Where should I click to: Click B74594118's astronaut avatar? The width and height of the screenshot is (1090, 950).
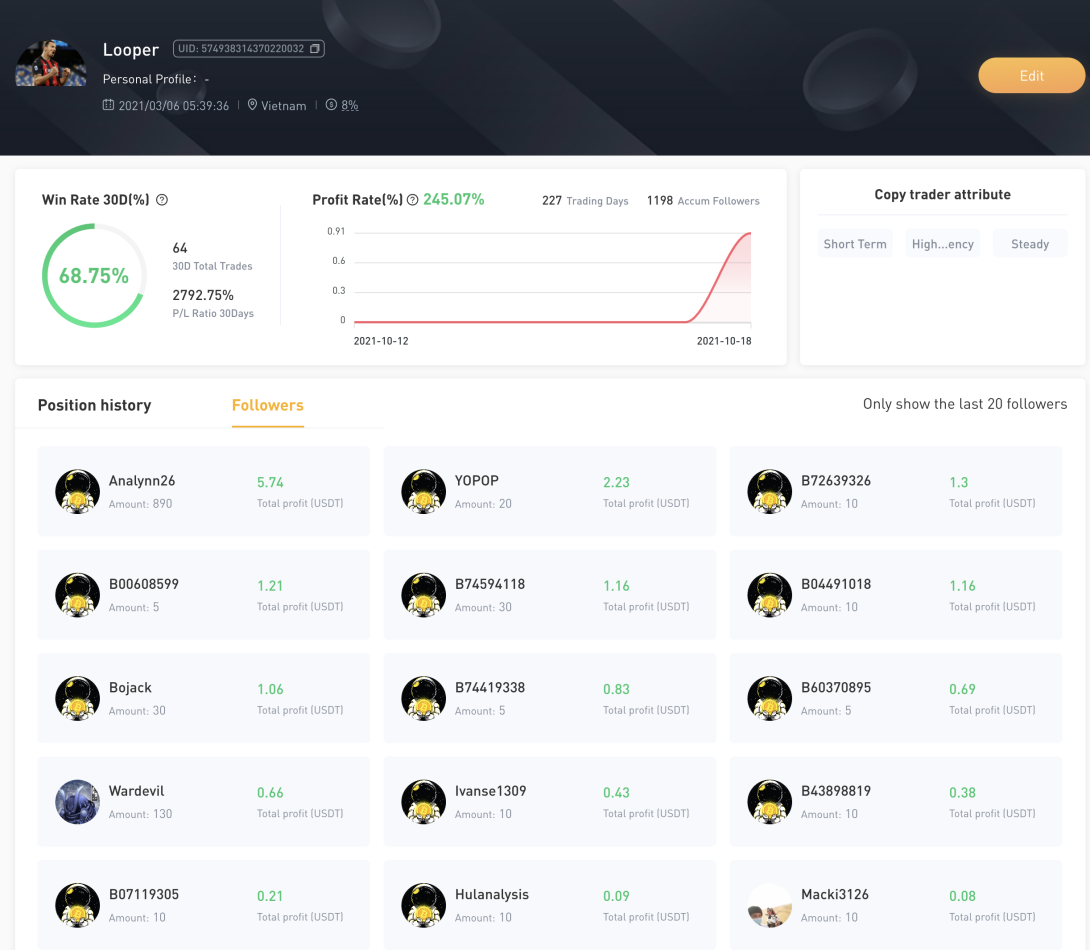423,595
